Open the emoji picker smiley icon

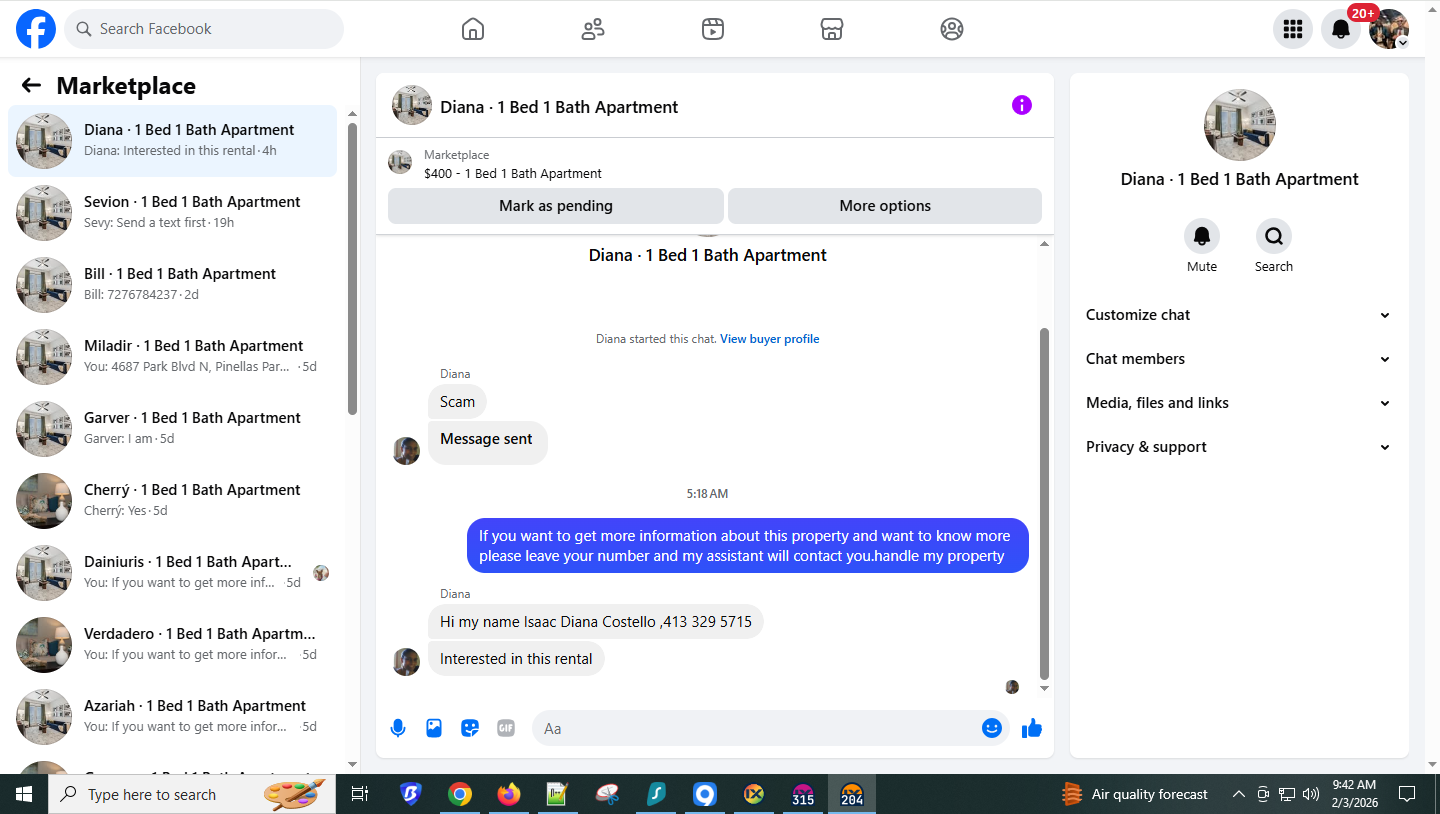pos(992,728)
